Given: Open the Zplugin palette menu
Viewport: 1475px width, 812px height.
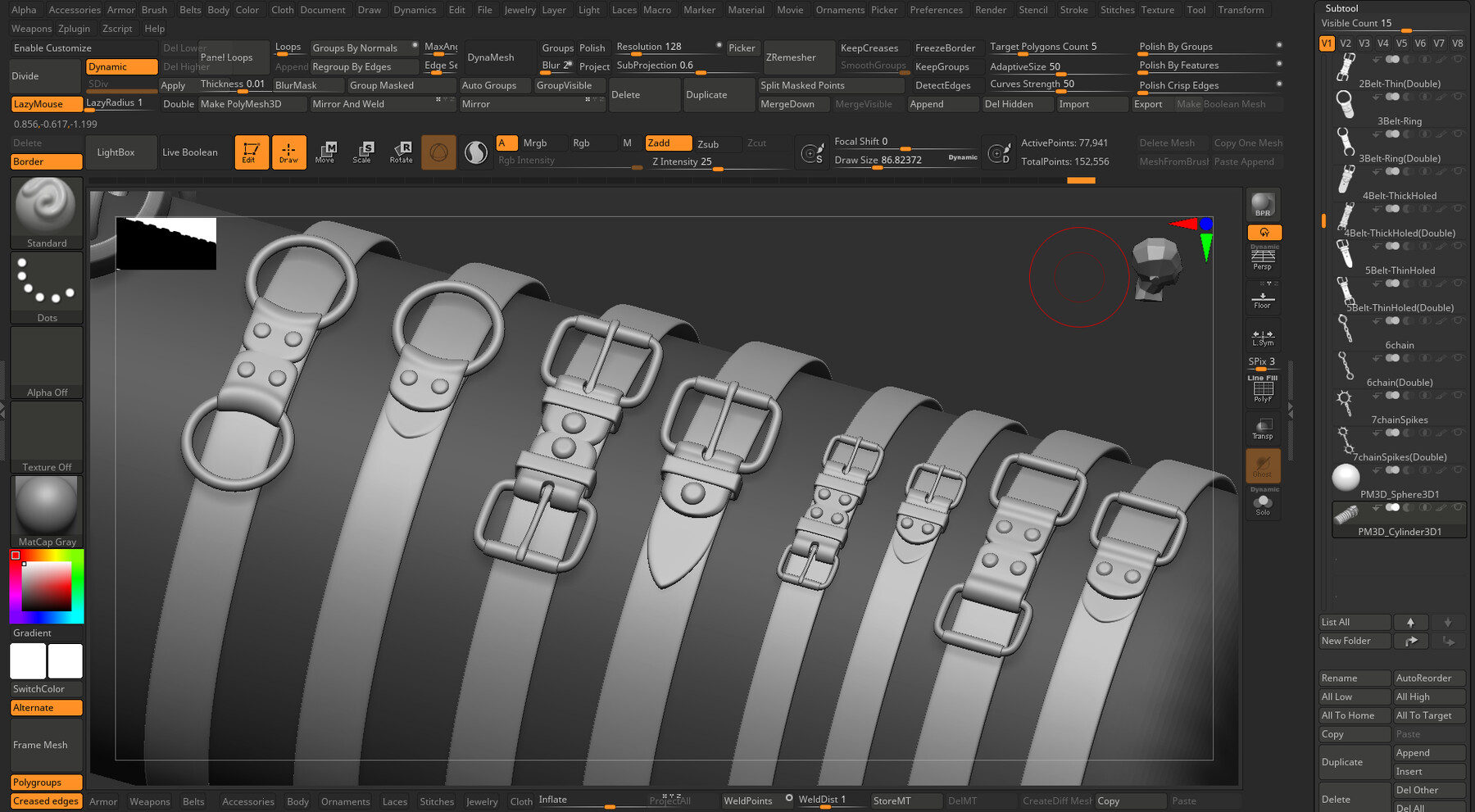Looking at the screenshot, I should coord(74,29).
